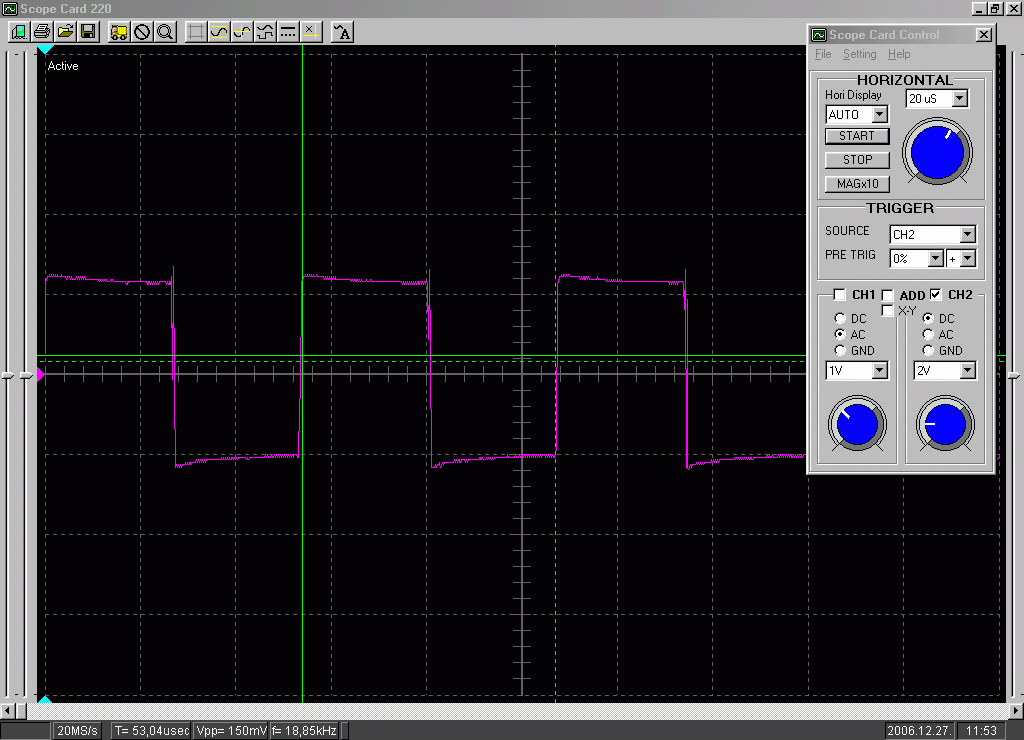Open the Setting menu
The height and width of the screenshot is (740, 1024).
click(x=859, y=54)
